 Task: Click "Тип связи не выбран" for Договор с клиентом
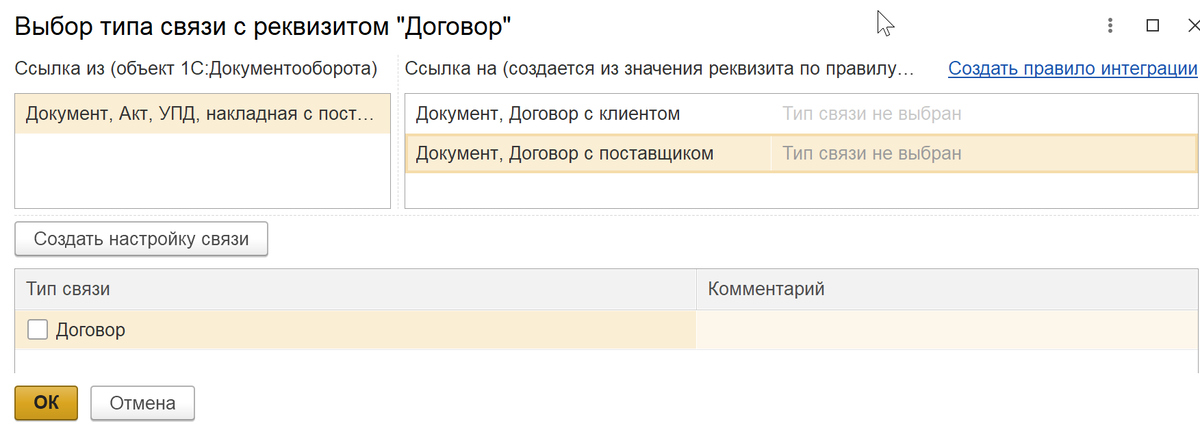tap(871, 114)
